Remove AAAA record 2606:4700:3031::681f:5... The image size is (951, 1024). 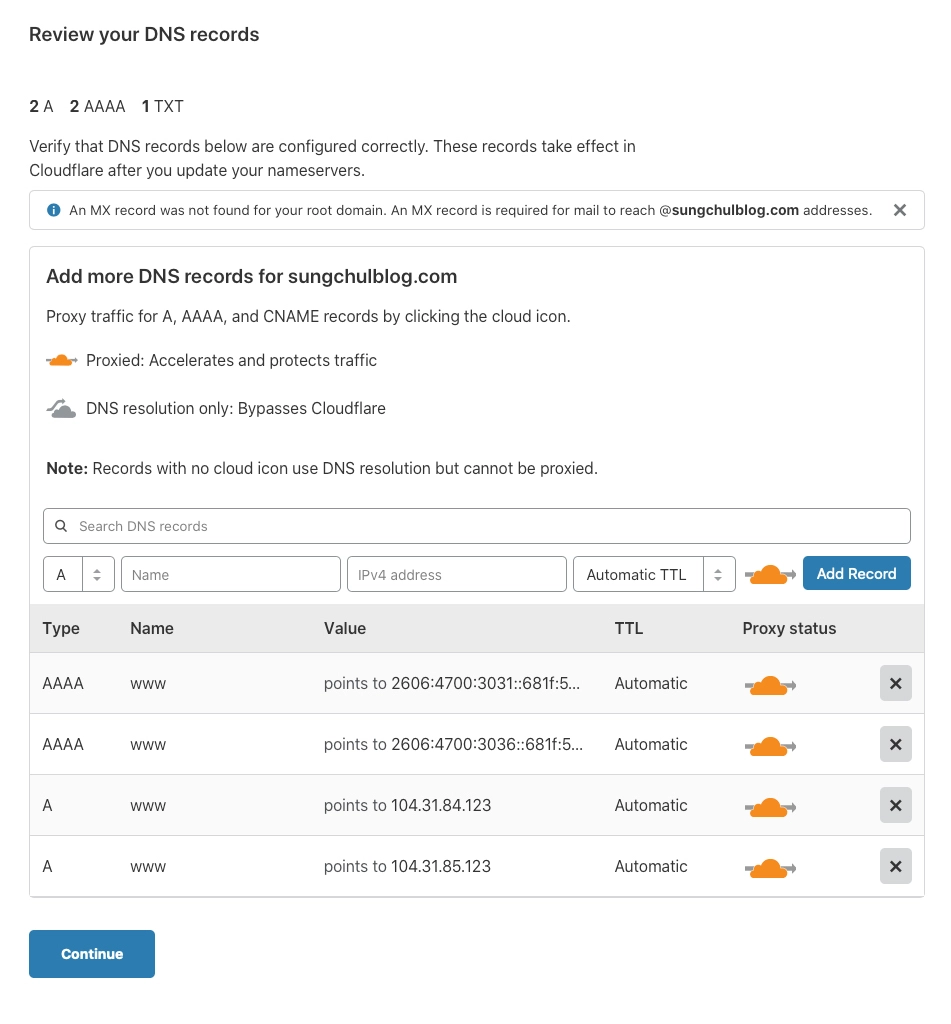[895, 683]
